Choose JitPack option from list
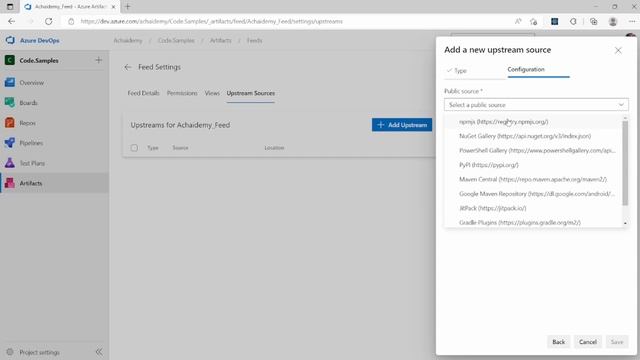Image resolution: width=640 pixels, height=360 pixels. 533,208
